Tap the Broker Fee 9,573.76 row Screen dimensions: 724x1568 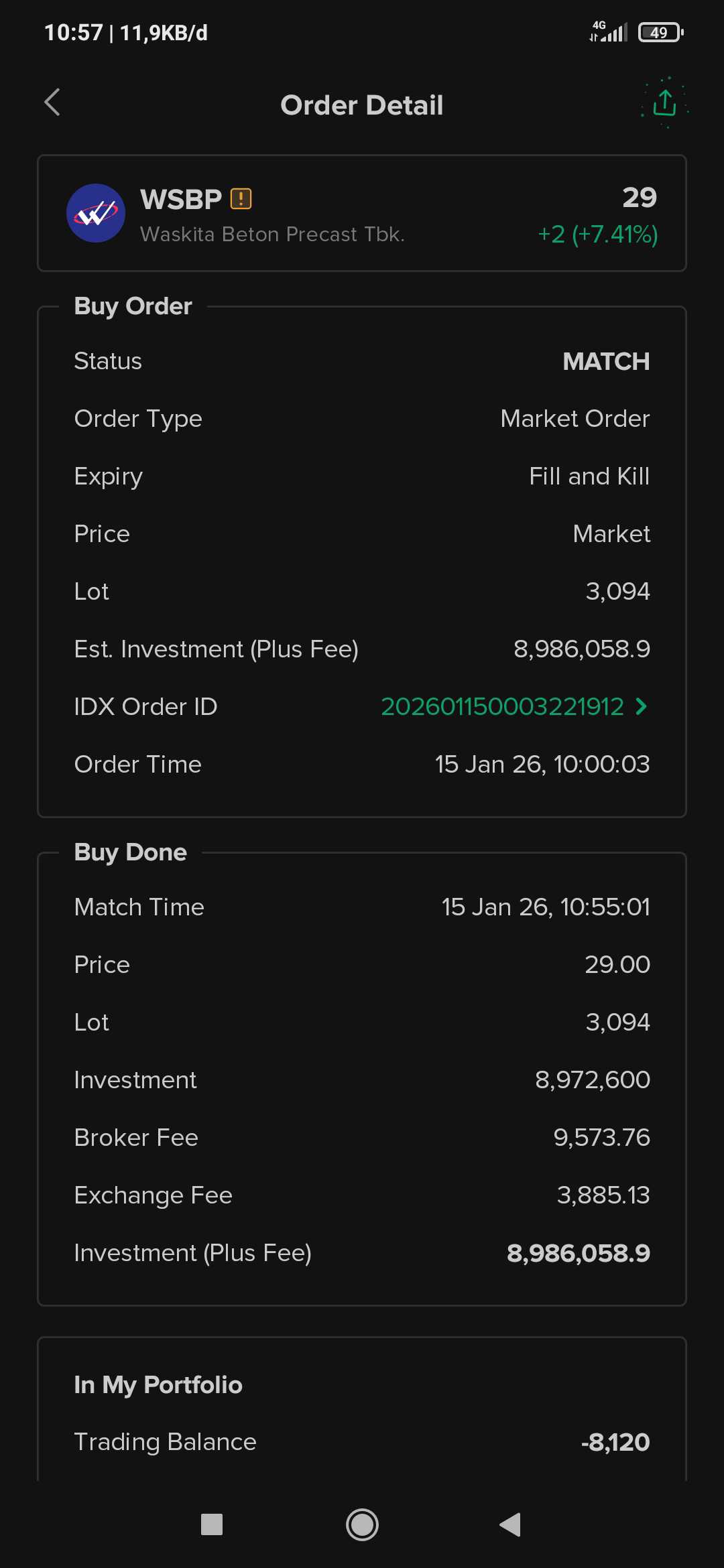[362, 1137]
